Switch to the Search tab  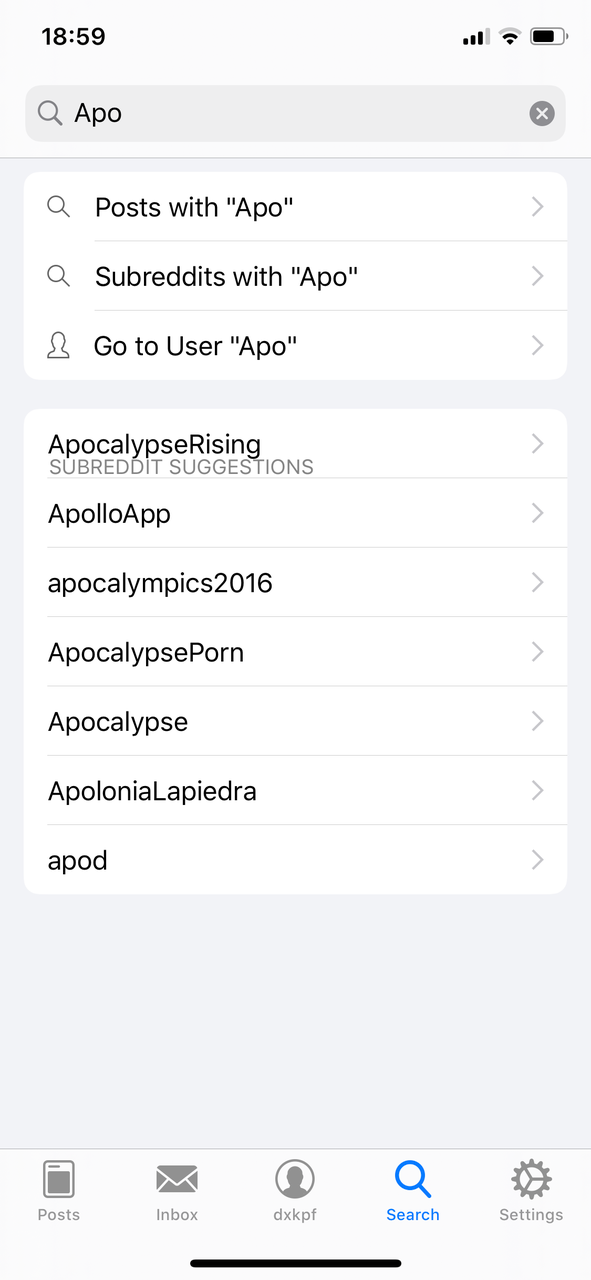pos(413,1190)
